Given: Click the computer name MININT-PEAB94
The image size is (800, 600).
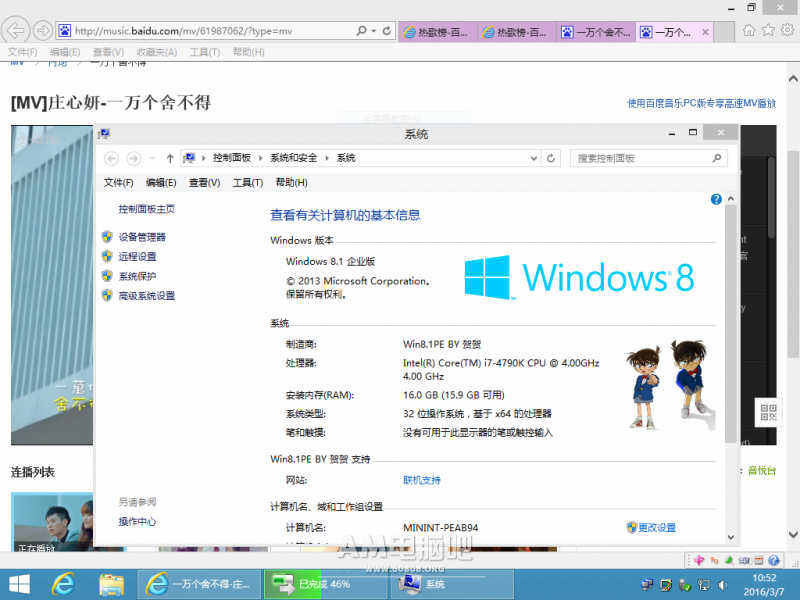Looking at the screenshot, I should click(x=440, y=528).
